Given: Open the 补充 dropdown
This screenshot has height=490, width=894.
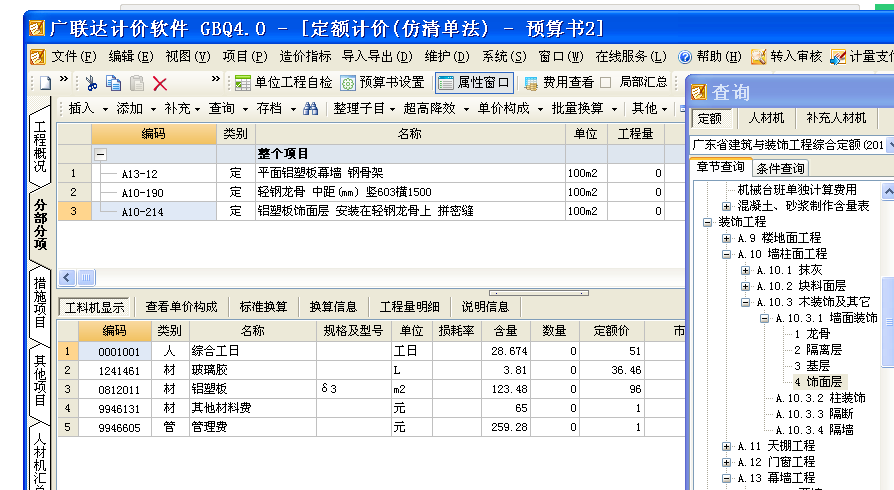Looking at the screenshot, I should (x=182, y=108).
